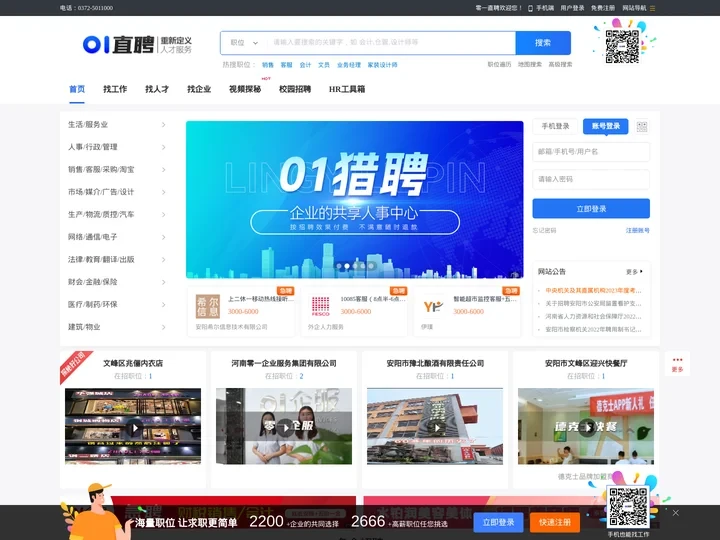
Task: Select the last carousel dot on banner
Action: (x=371, y=266)
